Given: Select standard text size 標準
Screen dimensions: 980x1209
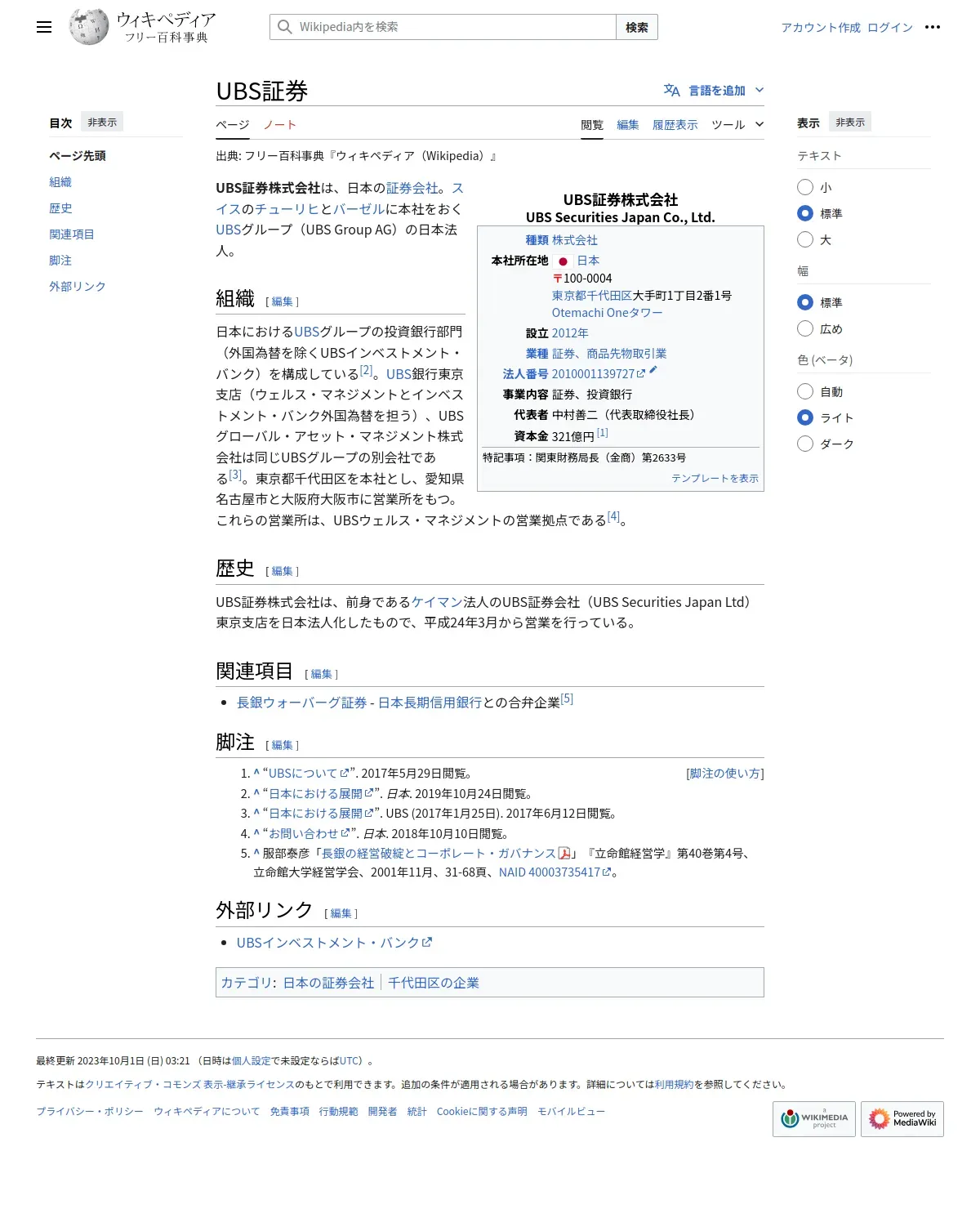Looking at the screenshot, I should click(x=805, y=213).
